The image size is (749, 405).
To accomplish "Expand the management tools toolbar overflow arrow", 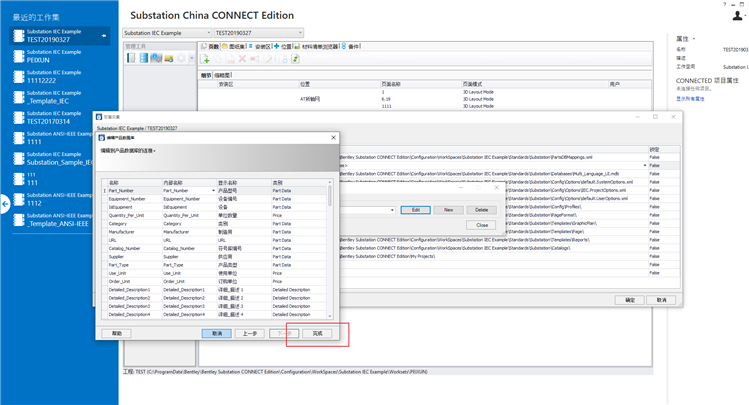I will pyautogui.click(x=192, y=58).
